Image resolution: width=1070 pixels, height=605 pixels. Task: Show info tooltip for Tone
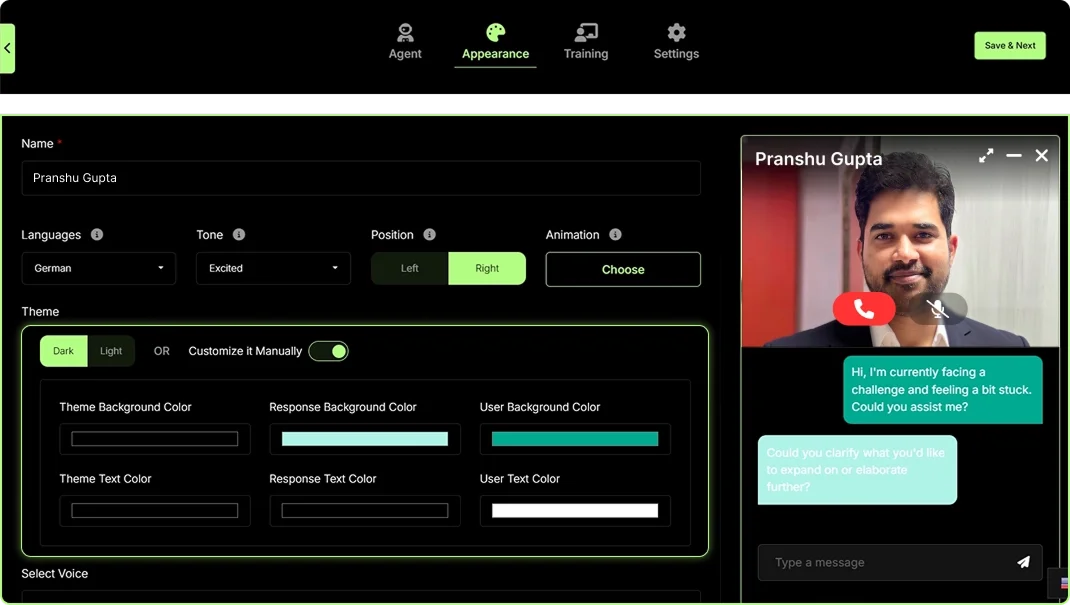point(239,235)
